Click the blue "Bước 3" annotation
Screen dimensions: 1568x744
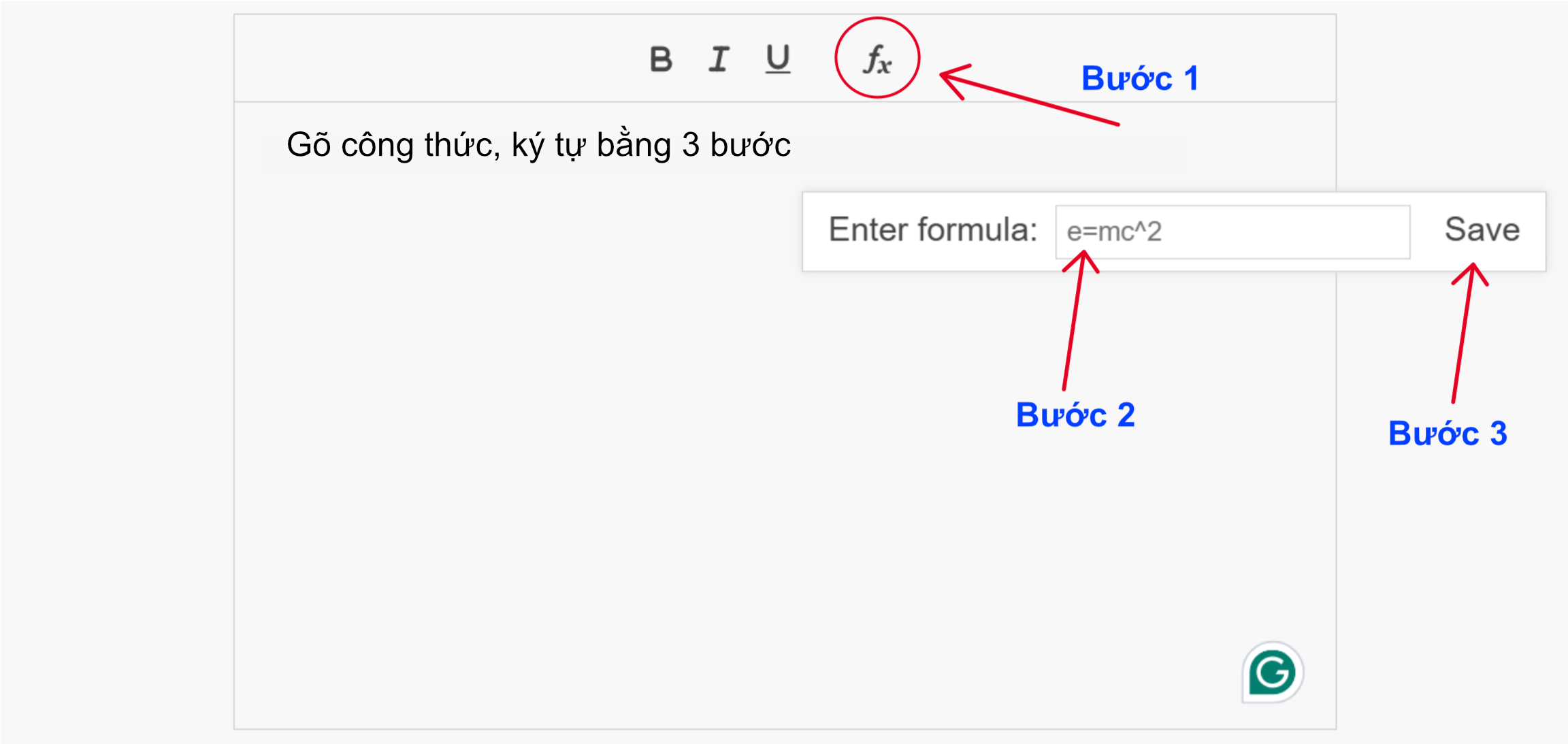[1448, 434]
